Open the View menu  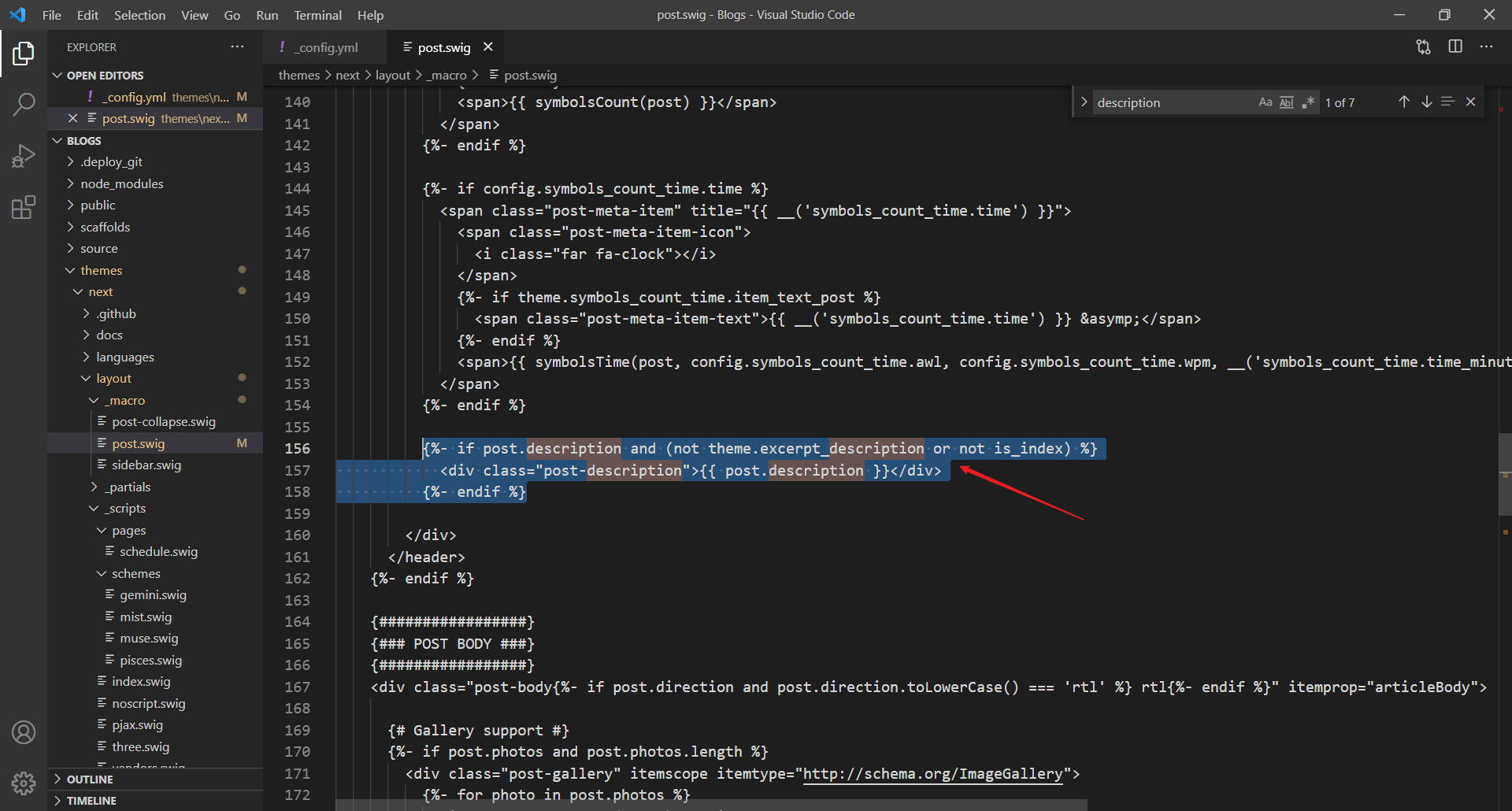(195, 15)
